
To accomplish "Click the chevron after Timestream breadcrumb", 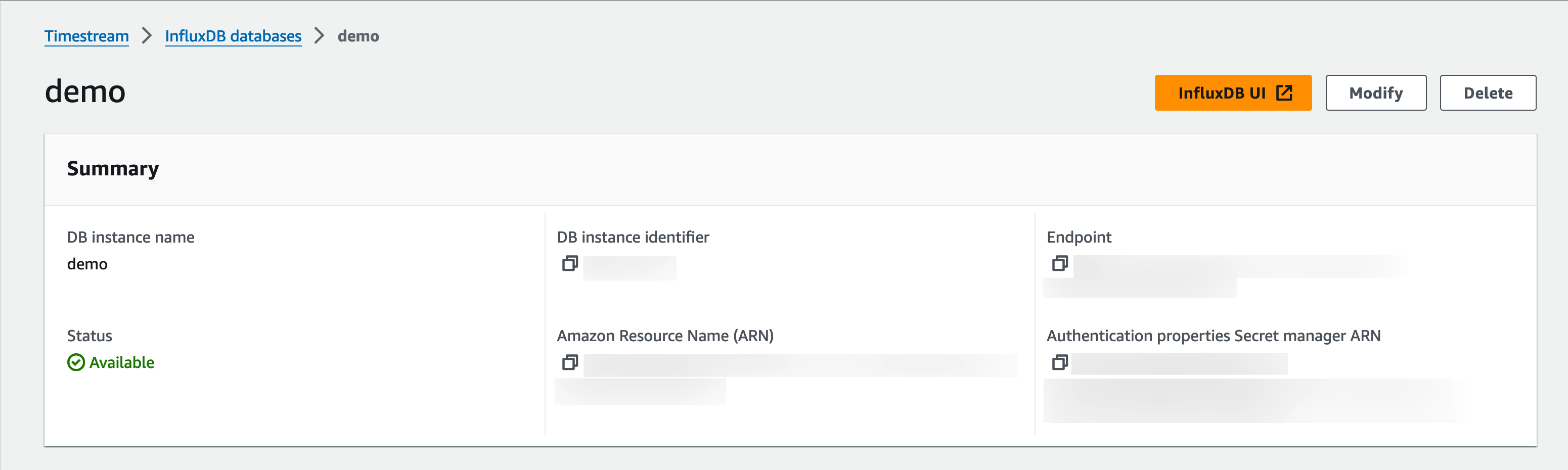I will [147, 36].
